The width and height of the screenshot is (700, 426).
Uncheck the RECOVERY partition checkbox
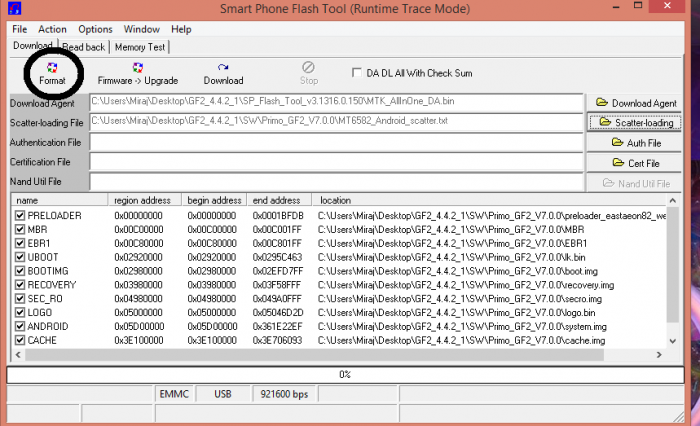[x=20, y=285]
